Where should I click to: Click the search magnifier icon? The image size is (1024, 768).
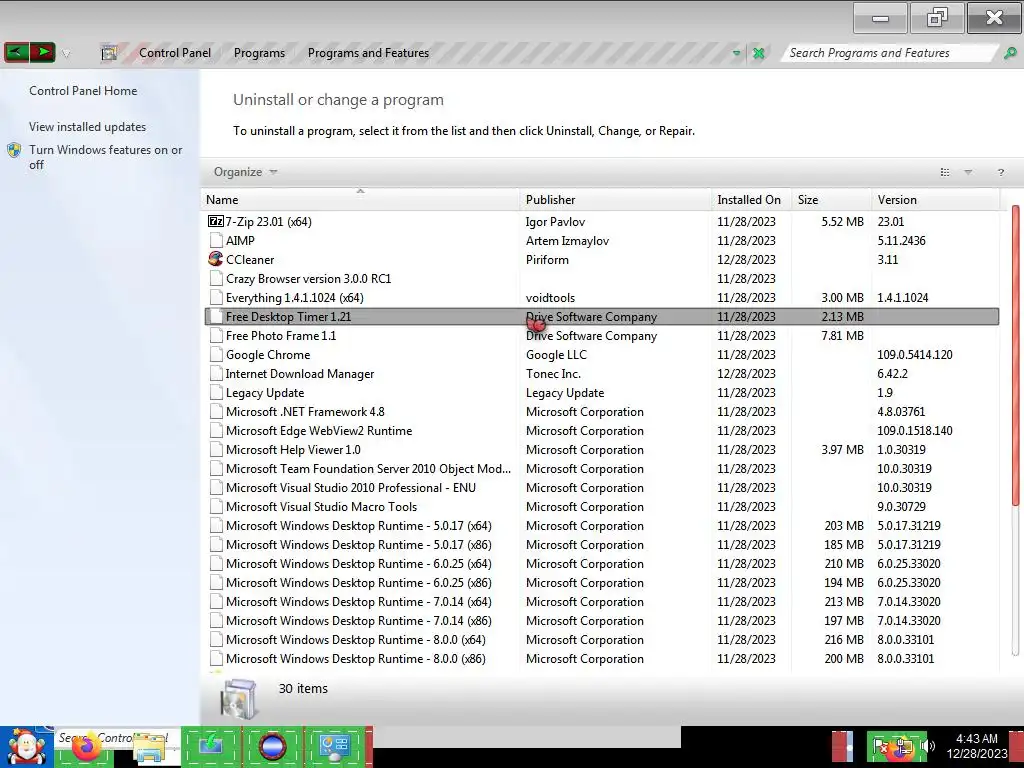pos(1010,53)
